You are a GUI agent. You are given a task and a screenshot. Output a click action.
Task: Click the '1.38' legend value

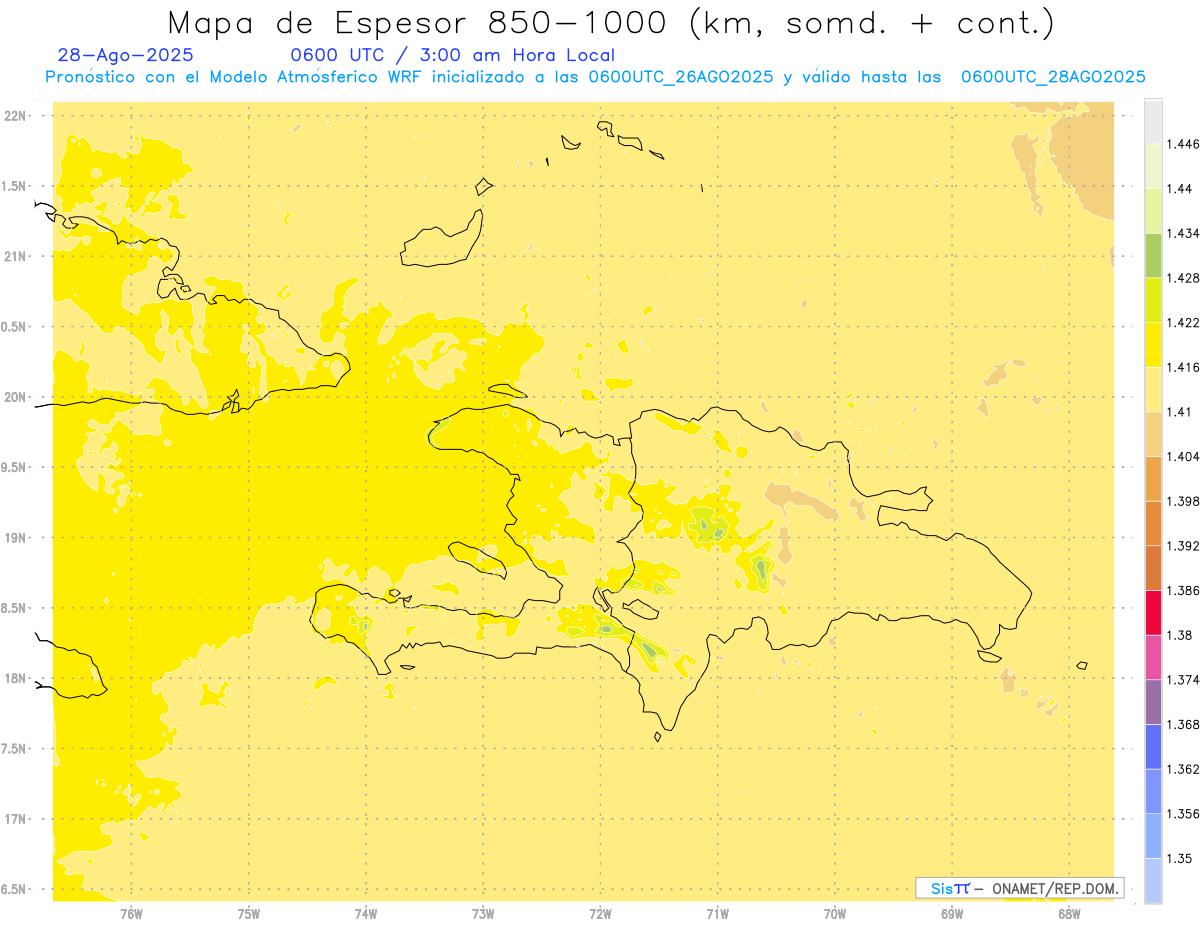[1180, 635]
